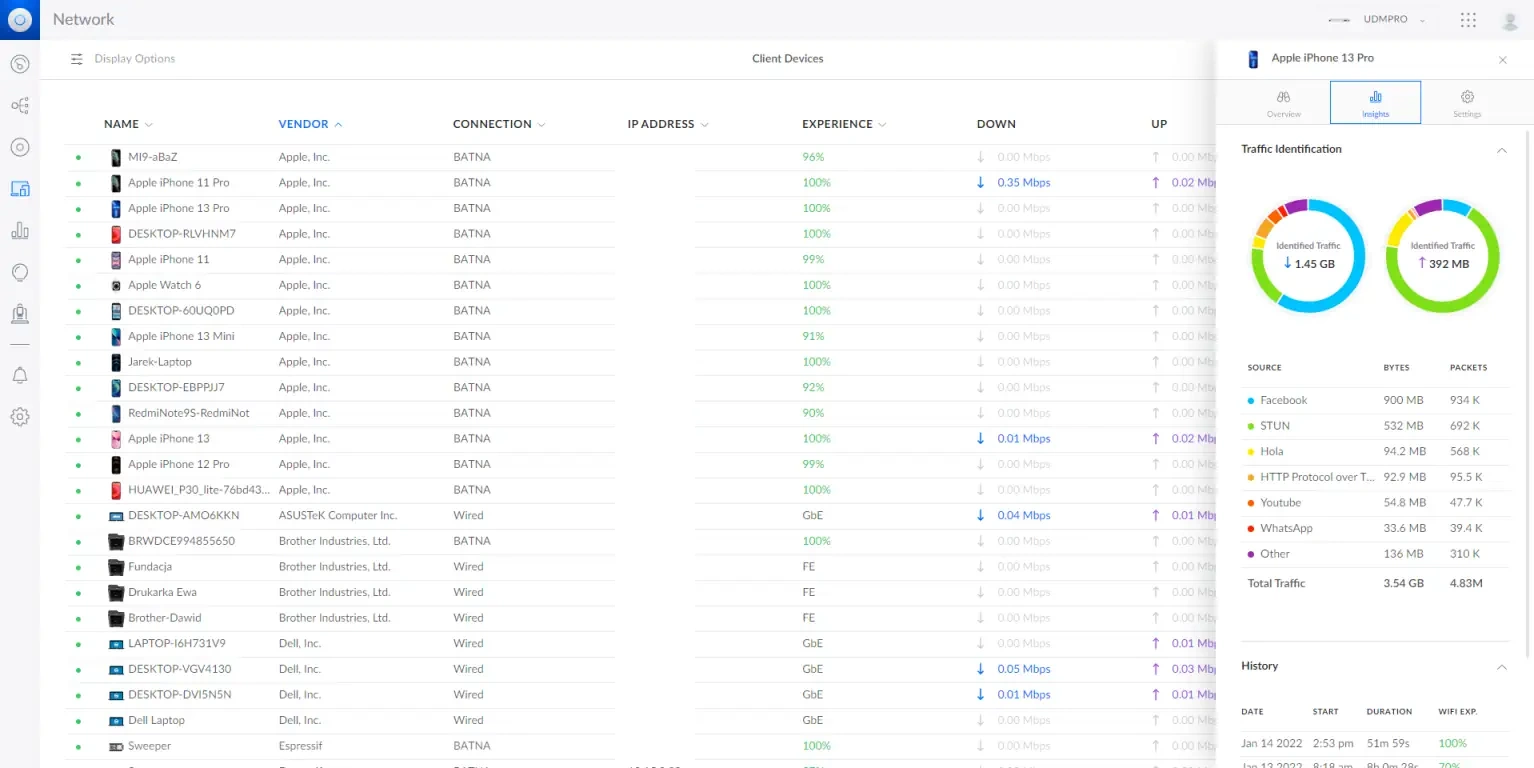Click the download Identified Traffic donut chart
This screenshot has width=1534, height=768.
pyautogui.click(x=1308, y=256)
